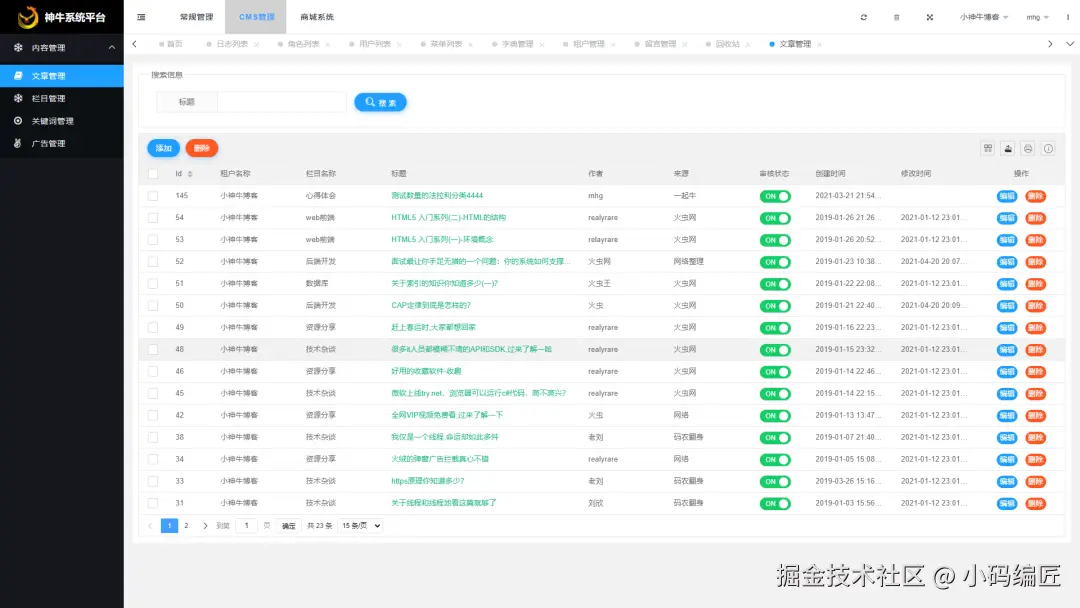Screen dimensions: 1080x608
Task: Click the print icon in table toolbar
Action: pyautogui.click(x=1028, y=149)
